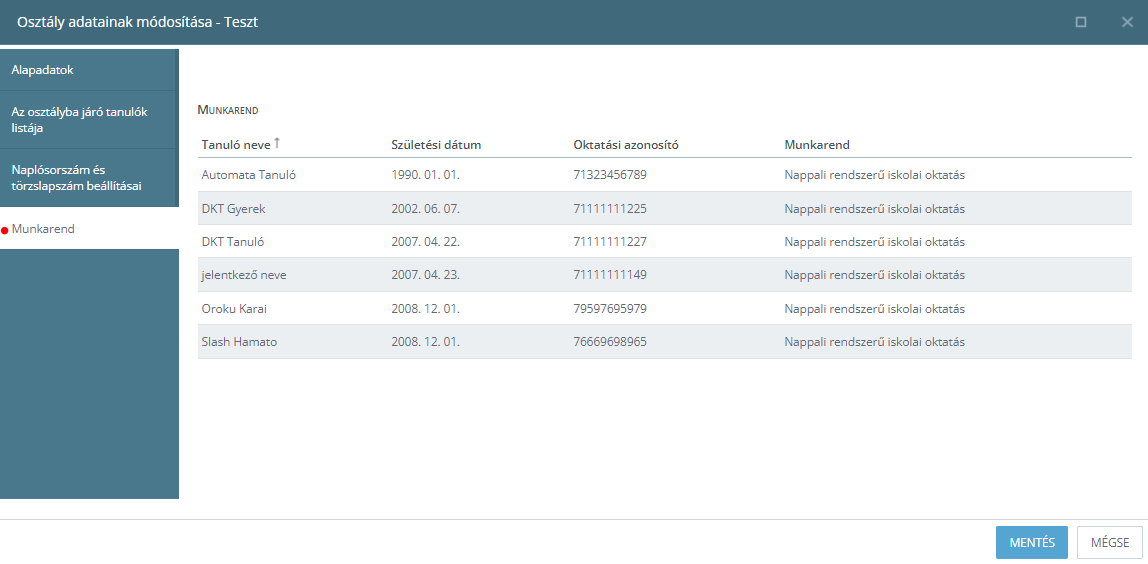Select the jelentkező neve row
1148x564 pixels.
(665, 275)
